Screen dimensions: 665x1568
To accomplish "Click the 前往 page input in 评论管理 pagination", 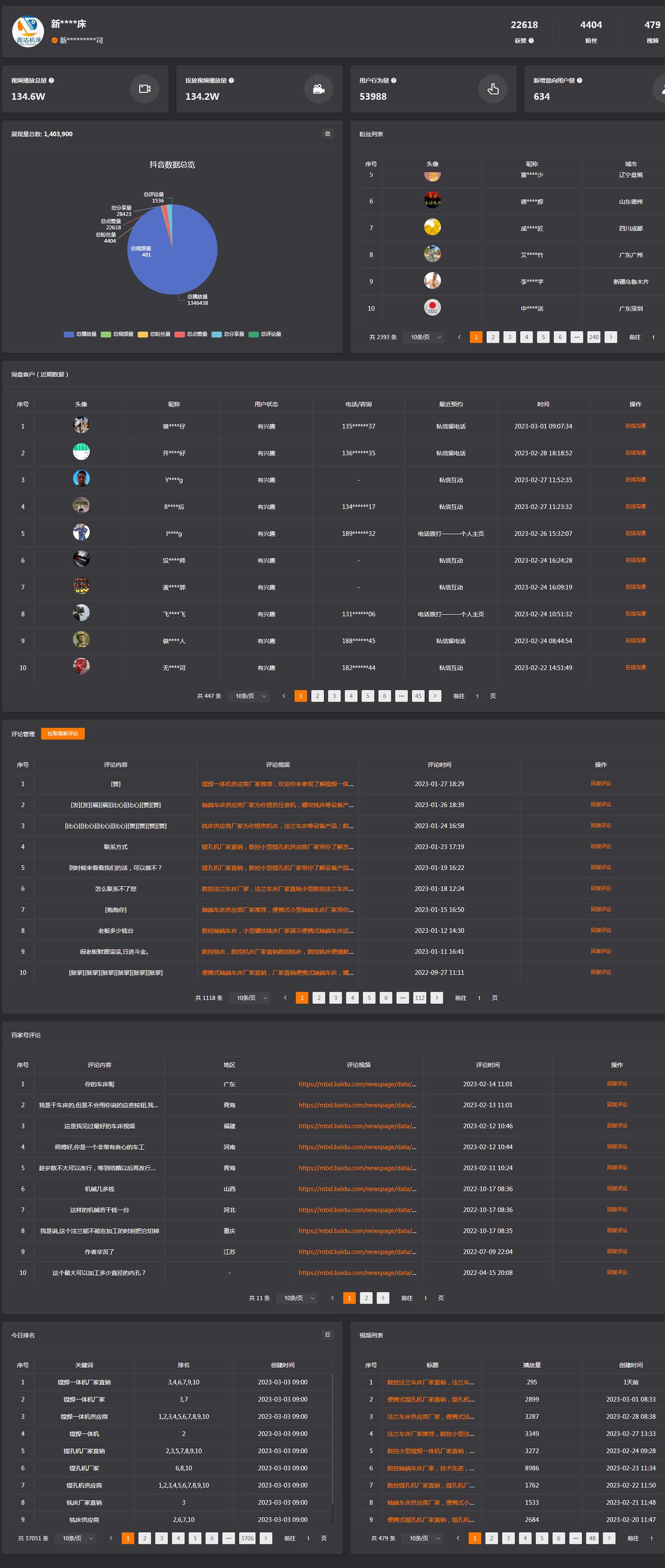I will pyautogui.click(x=479, y=998).
